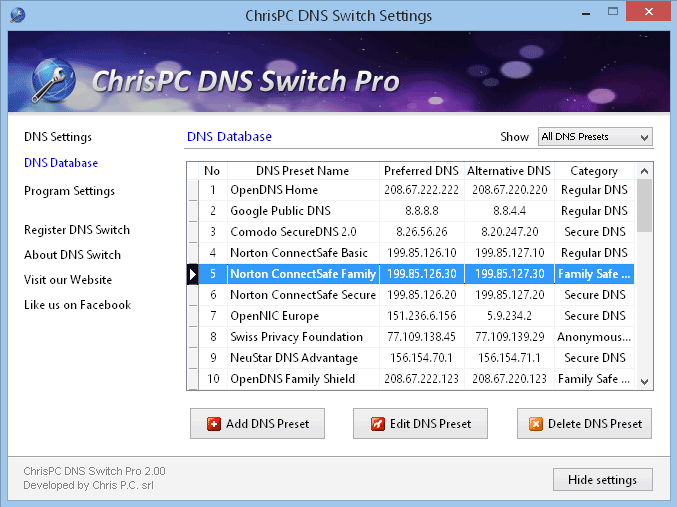The height and width of the screenshot is (507, 677).
Task: Click the Delete DNS Preset button
Action: click(x=584, y=424)
